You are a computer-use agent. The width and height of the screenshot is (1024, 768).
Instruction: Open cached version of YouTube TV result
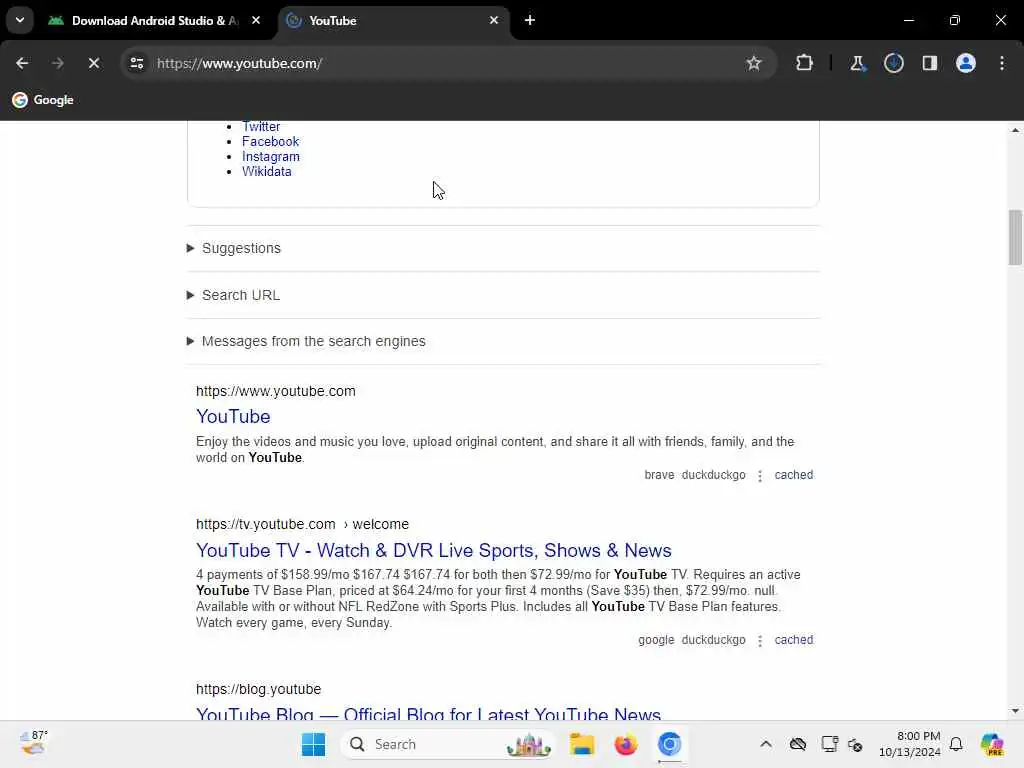point(793,640)
